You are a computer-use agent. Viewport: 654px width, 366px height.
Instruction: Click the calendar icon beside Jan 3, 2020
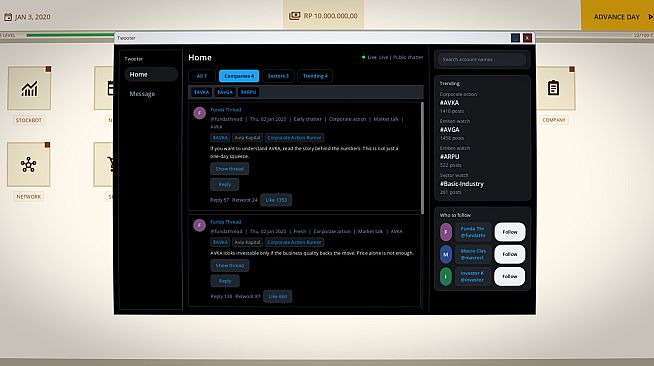[x=8, y=17]
